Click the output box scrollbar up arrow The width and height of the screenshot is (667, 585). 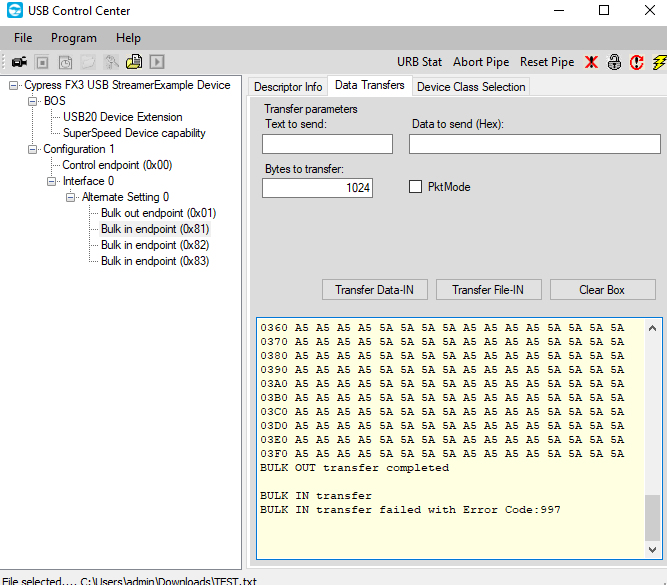pos(653,328)
